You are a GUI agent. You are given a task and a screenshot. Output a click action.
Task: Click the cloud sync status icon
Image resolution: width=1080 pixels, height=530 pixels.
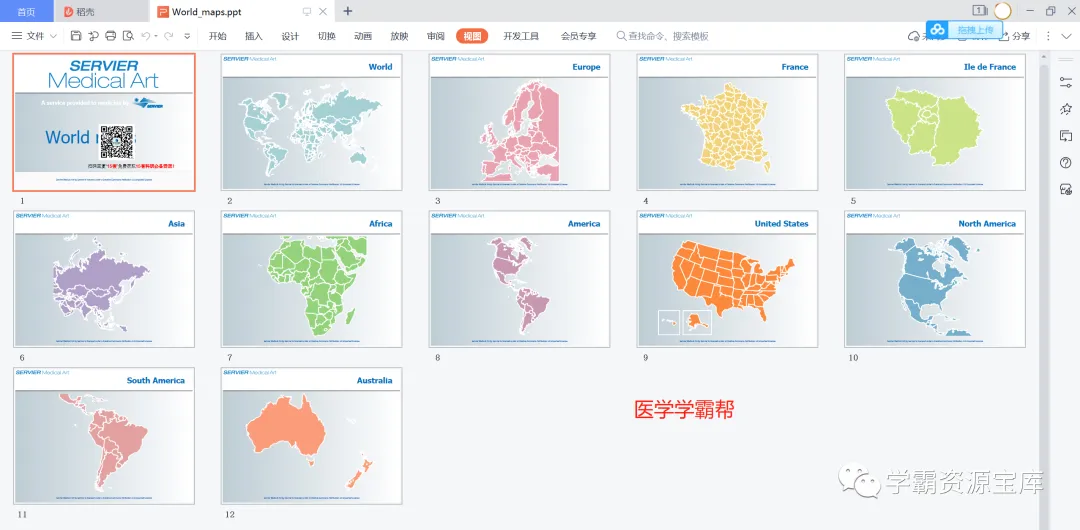(913, 36)
